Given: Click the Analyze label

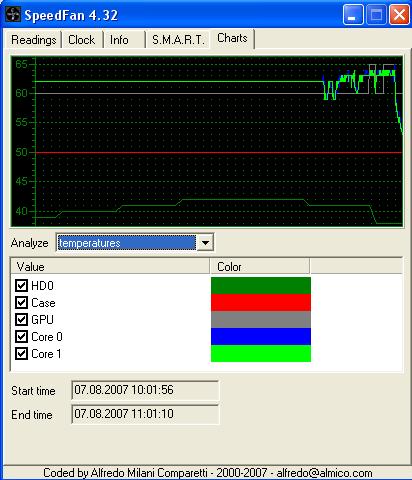Looking at the screenshot, I should [x=29, y=243].
